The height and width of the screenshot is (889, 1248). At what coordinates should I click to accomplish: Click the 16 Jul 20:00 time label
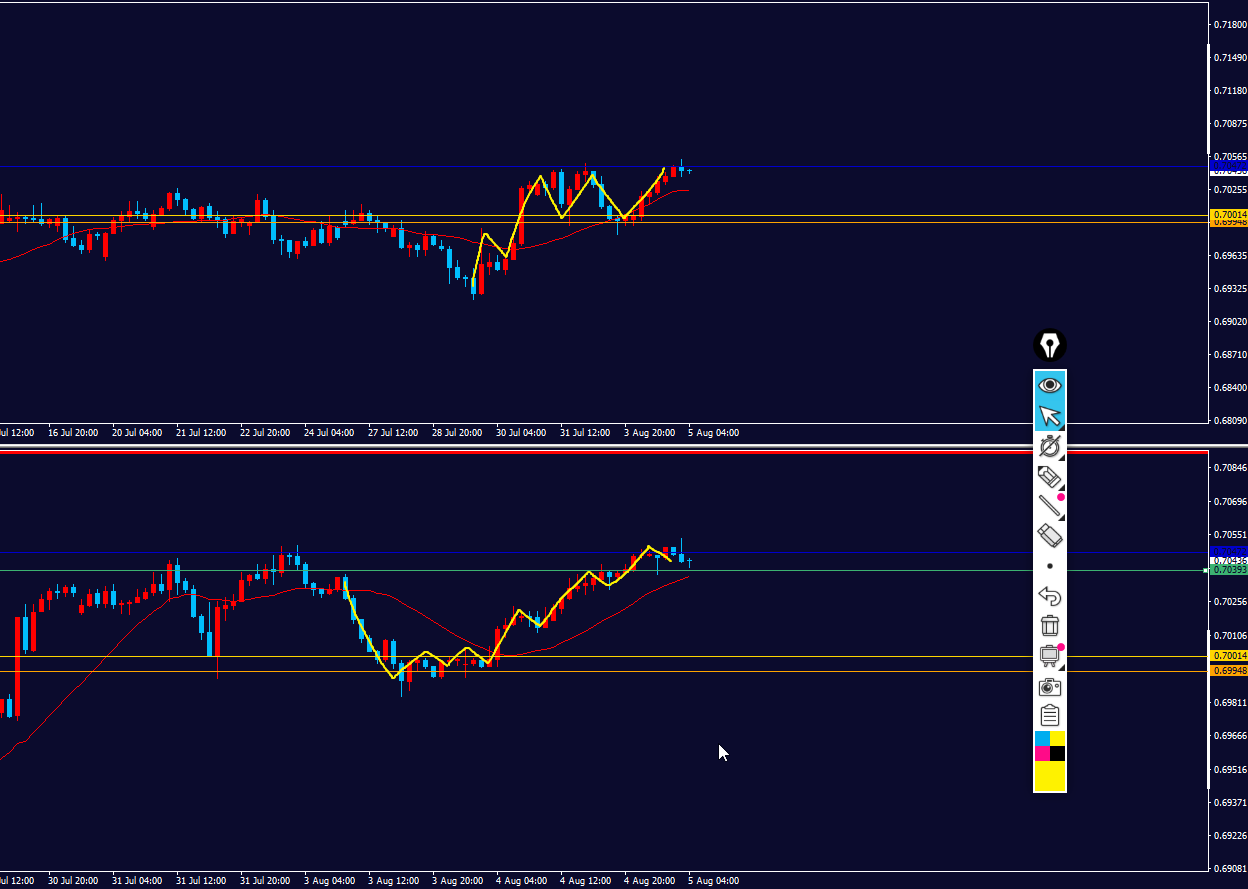point(73,433)
